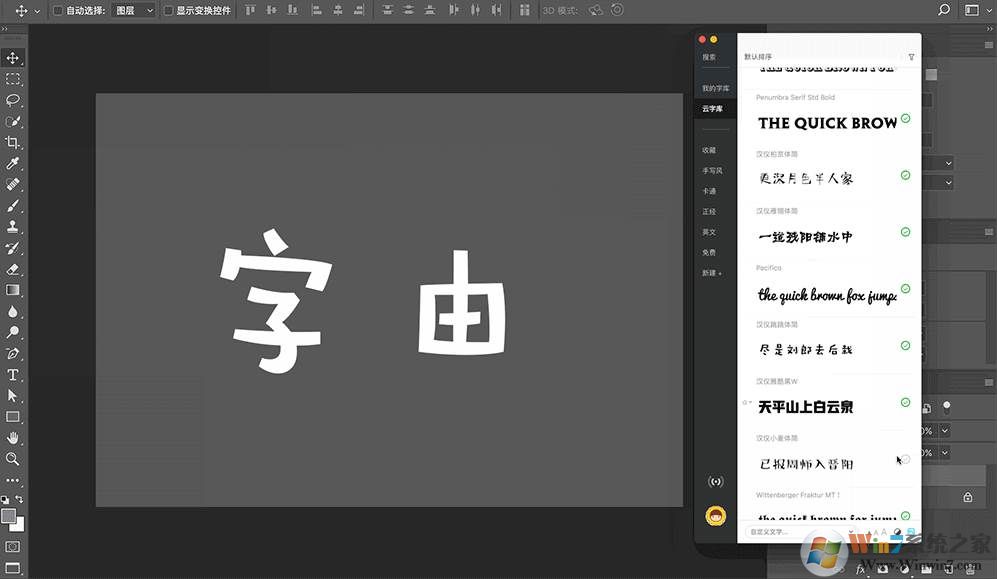This screenshot has width=998, height=579.
Task: Click the foreground color swatch
Action: click(9, 516)
